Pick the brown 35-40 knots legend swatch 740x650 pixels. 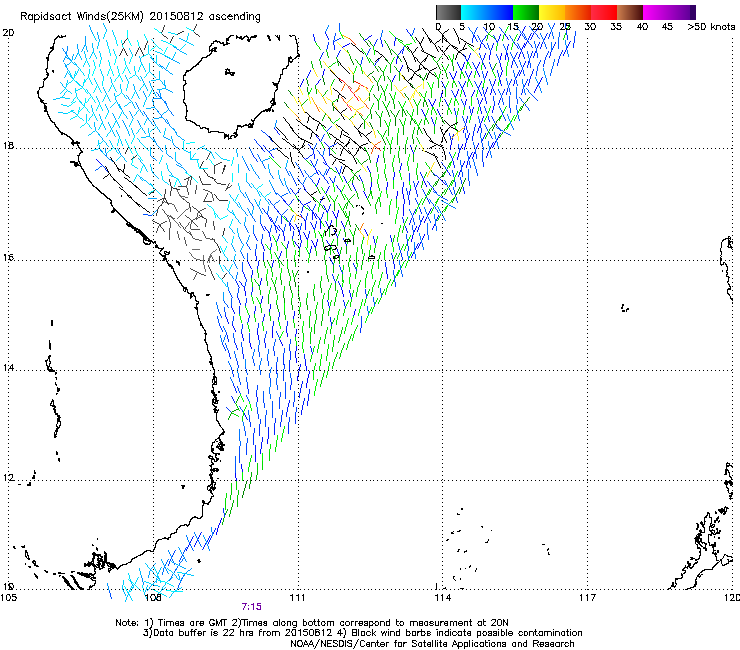(x=630, y=12)
